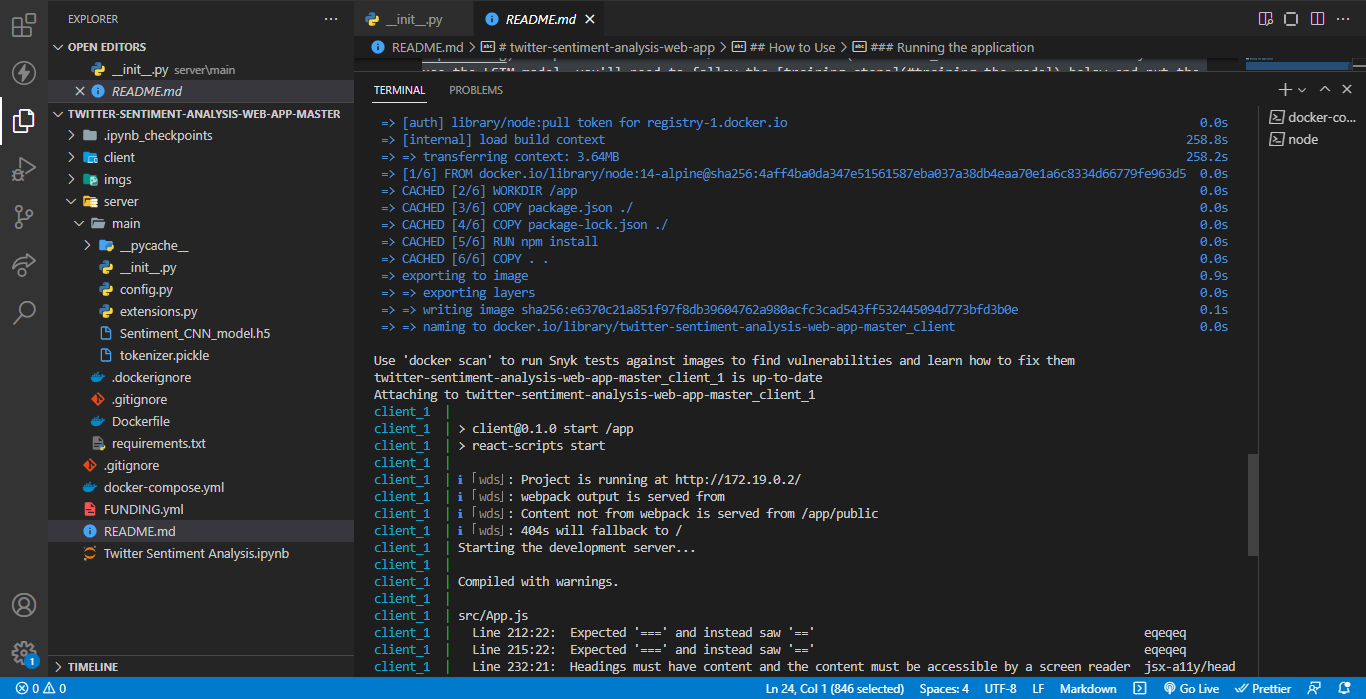The width and height of the screenshot is (1366, 699).
Task: Expand the client folder
Action: pos(200,157)
